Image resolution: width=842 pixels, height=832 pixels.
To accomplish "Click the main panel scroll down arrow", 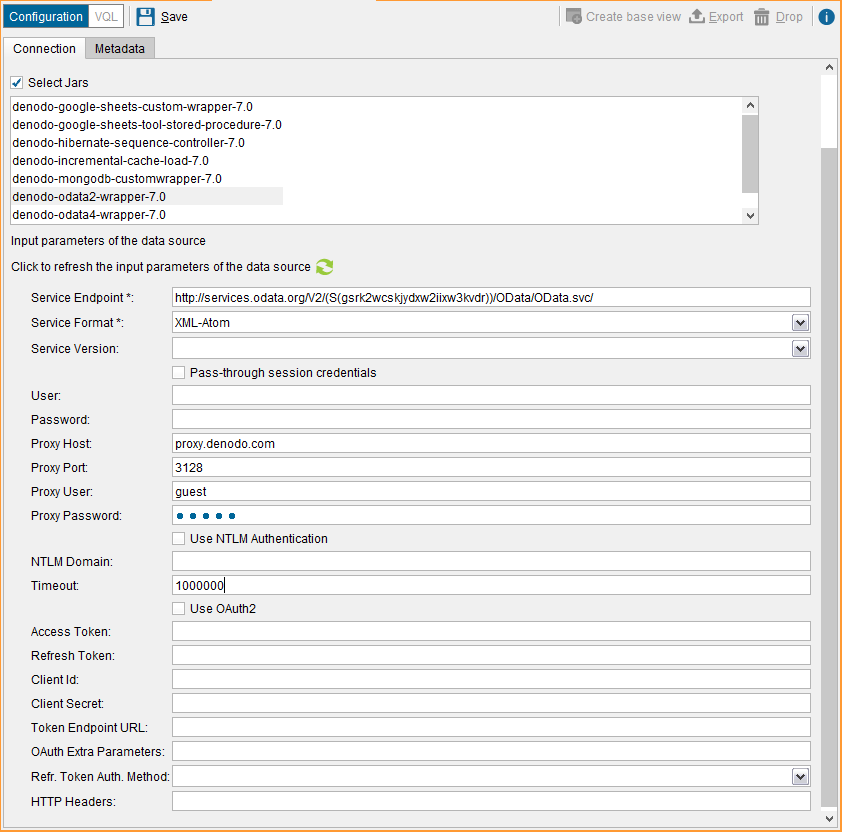I will (829, 819).
